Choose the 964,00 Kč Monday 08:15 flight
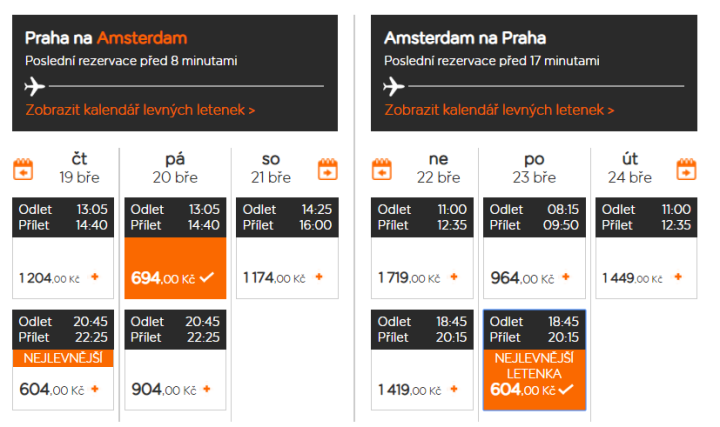Viewport: 720px width, 427px height. pyautogui.click(x=534, y=277)
